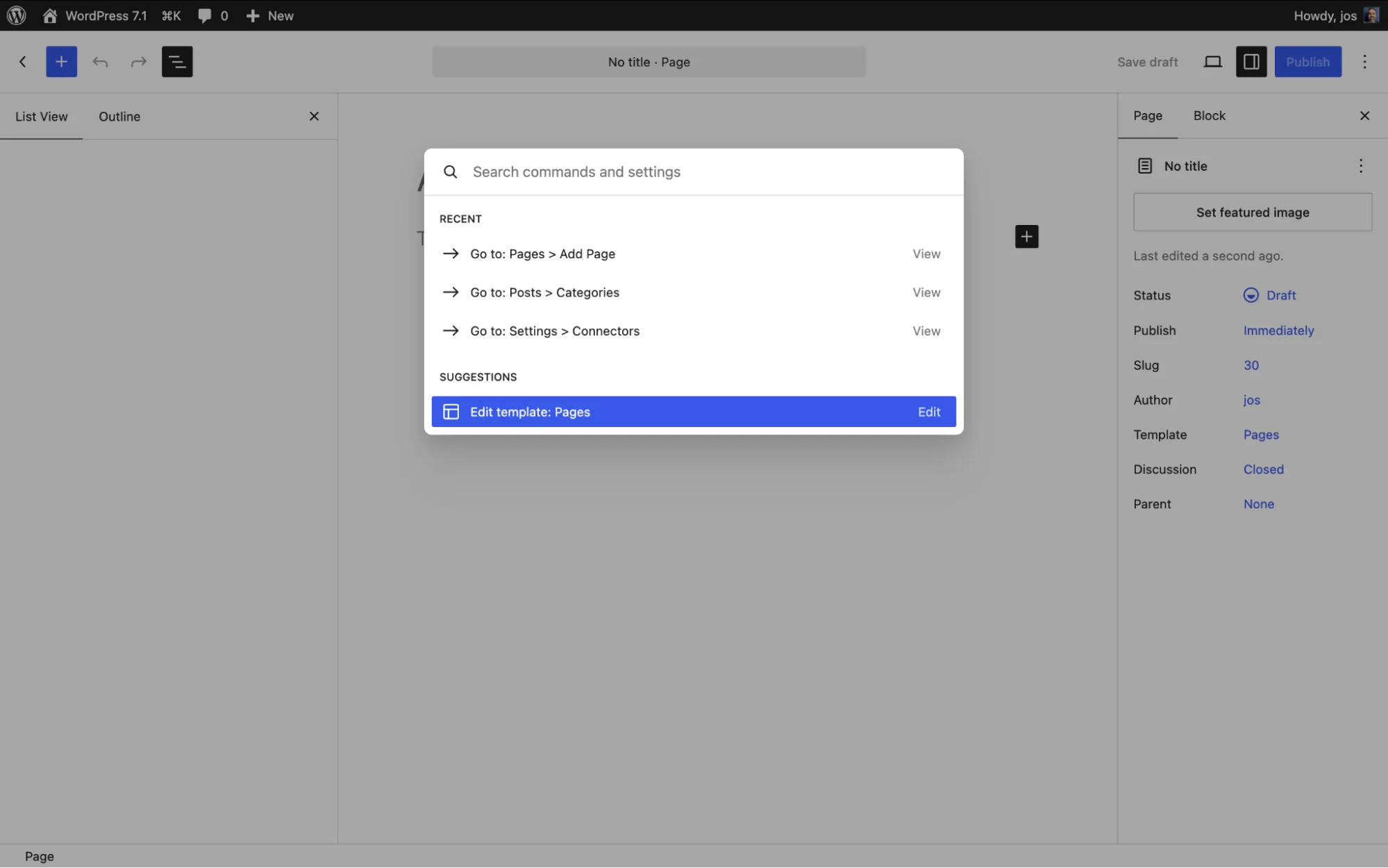
Task: Toggle the blue block inserter button
Action: pos(61,62)
